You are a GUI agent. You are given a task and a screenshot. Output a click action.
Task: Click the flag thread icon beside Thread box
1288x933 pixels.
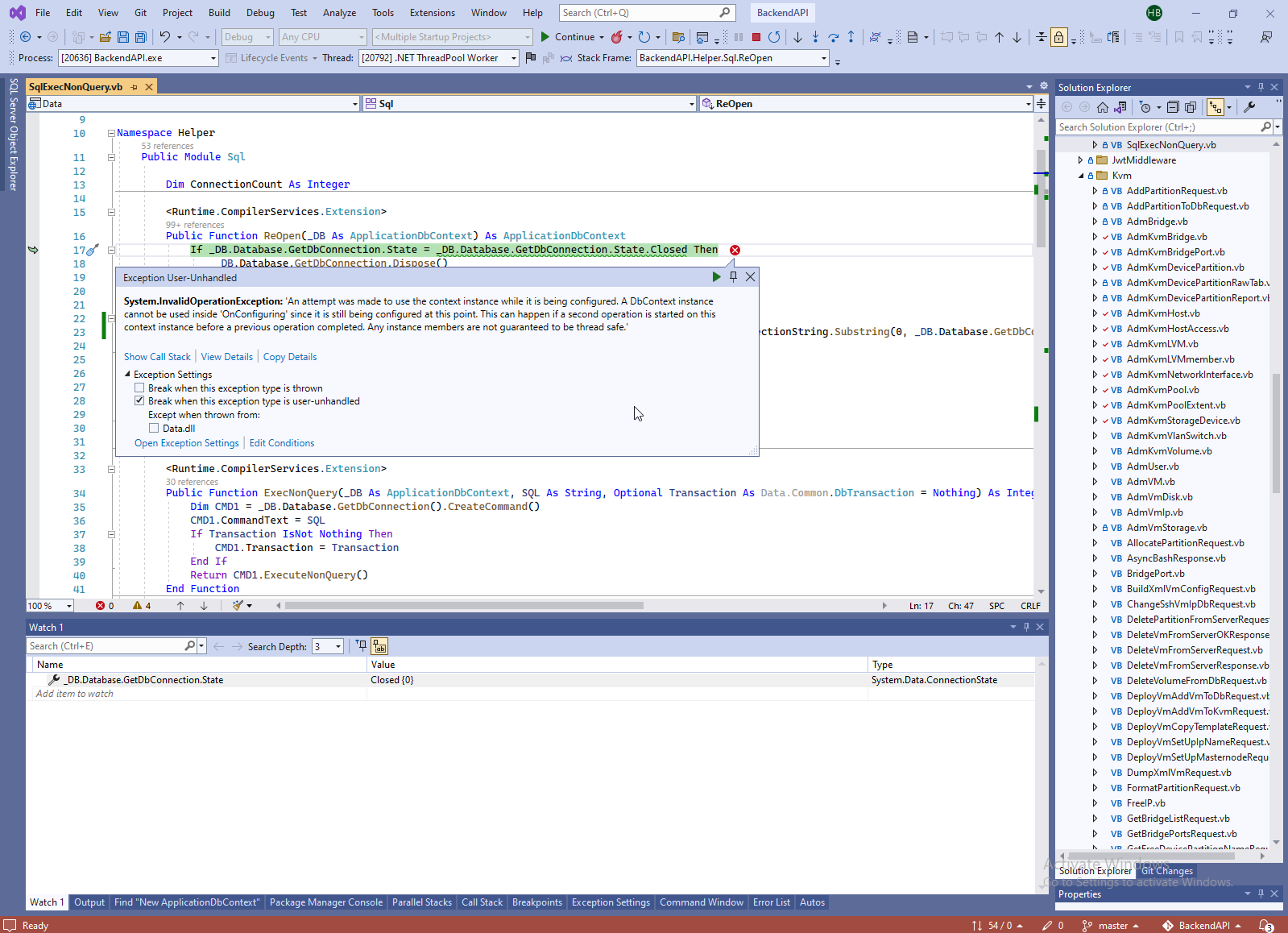(x=530, y=58)
